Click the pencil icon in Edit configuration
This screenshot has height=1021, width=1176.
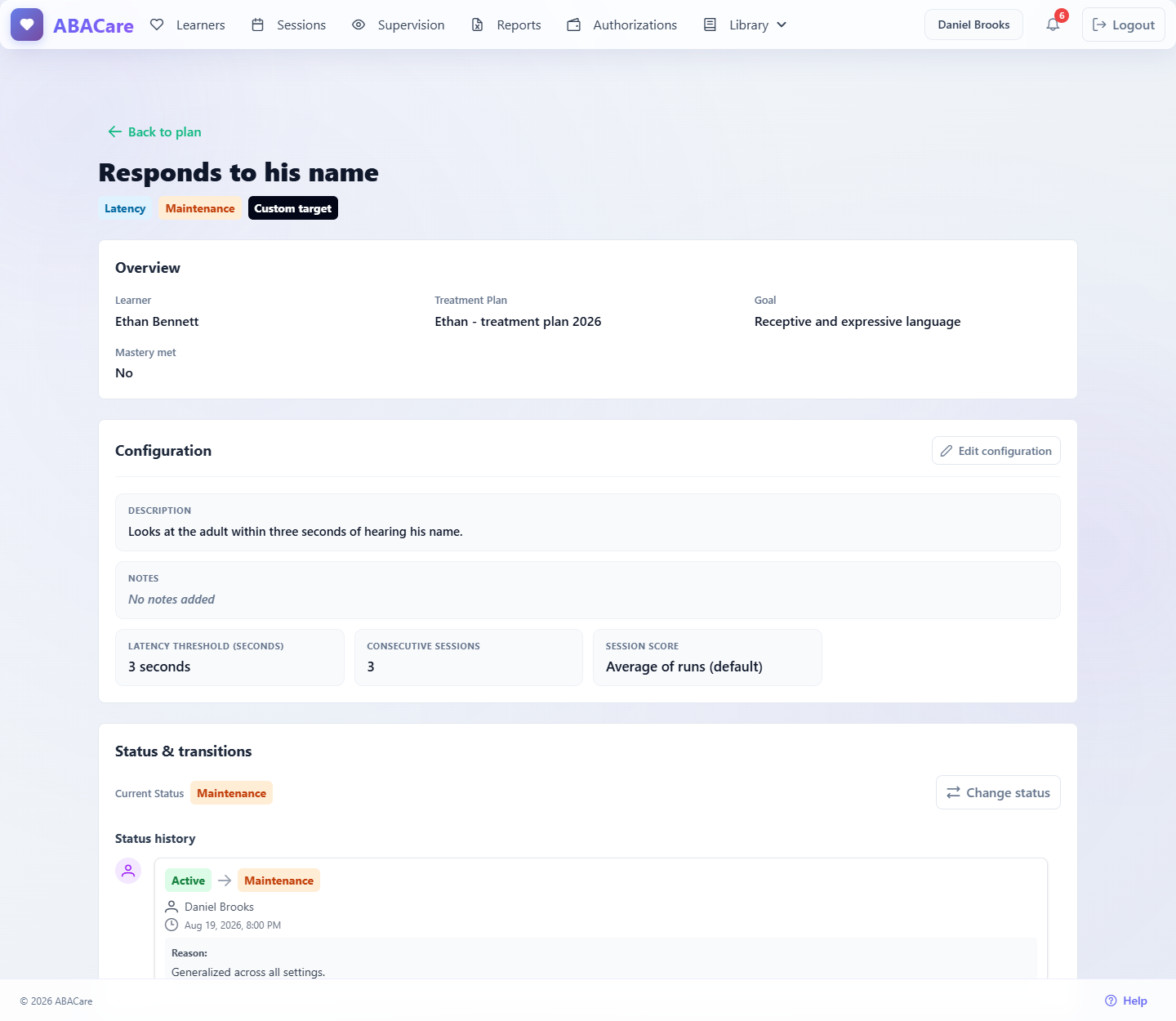(x=947, y=451)
